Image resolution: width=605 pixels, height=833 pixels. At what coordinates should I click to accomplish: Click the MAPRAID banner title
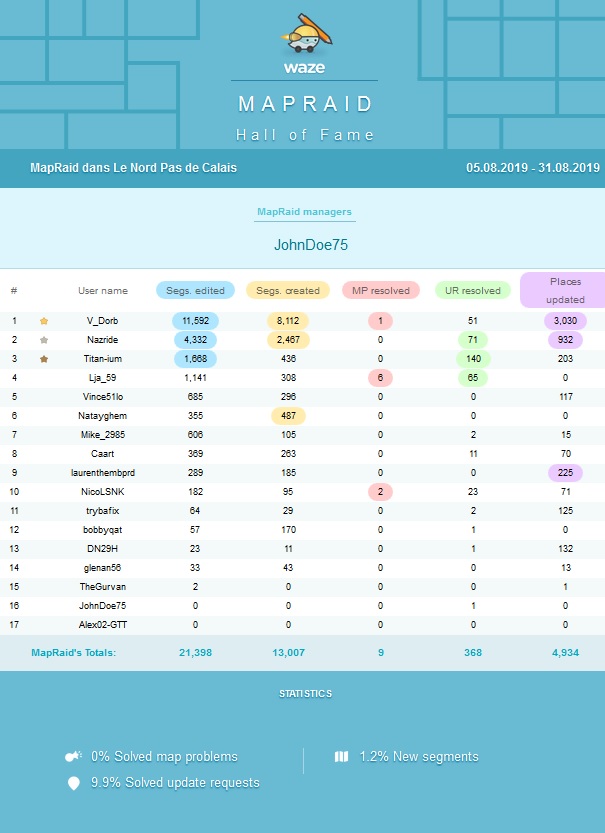(x=305, y=104)
